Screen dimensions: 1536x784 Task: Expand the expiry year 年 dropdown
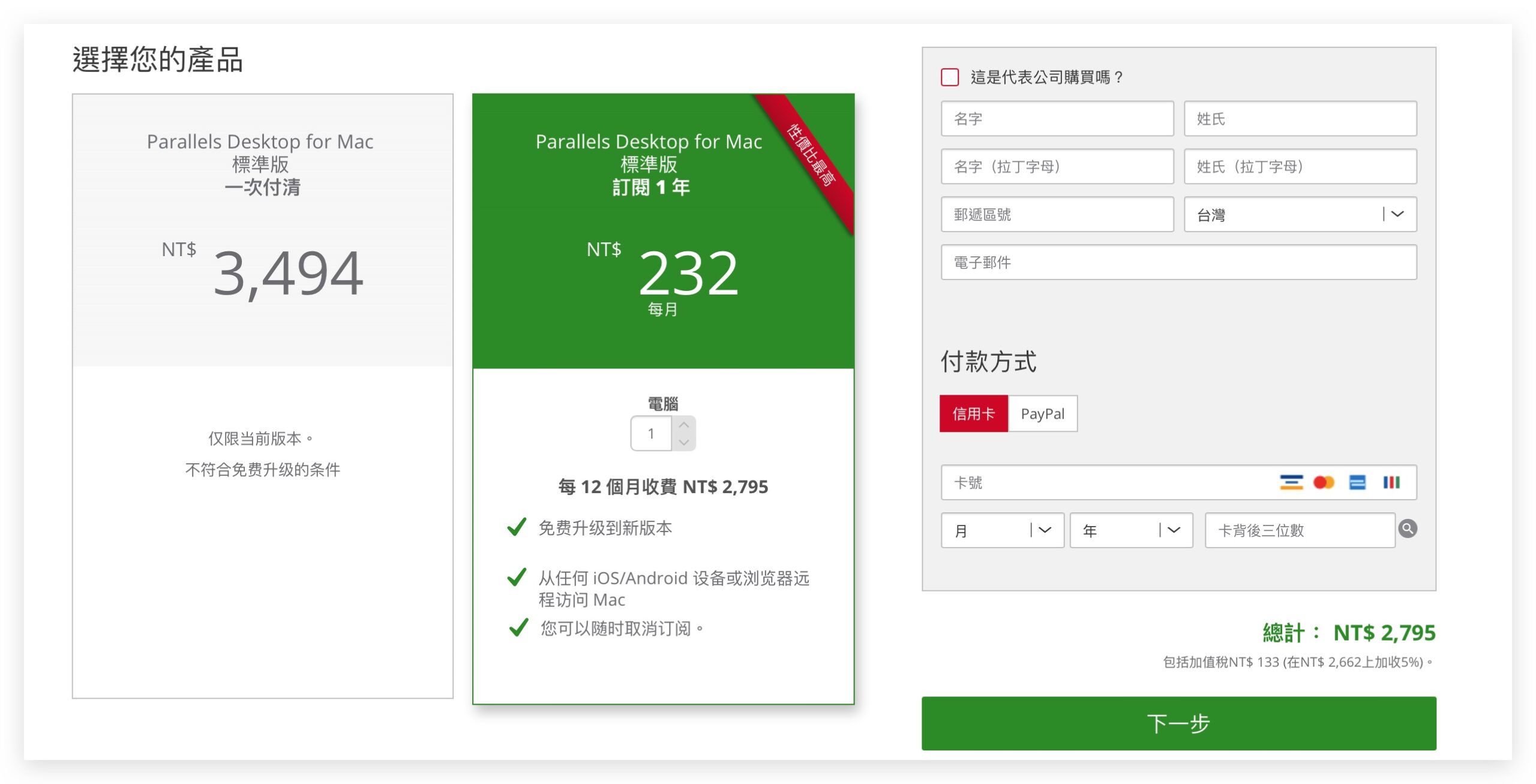[1131, 530]
